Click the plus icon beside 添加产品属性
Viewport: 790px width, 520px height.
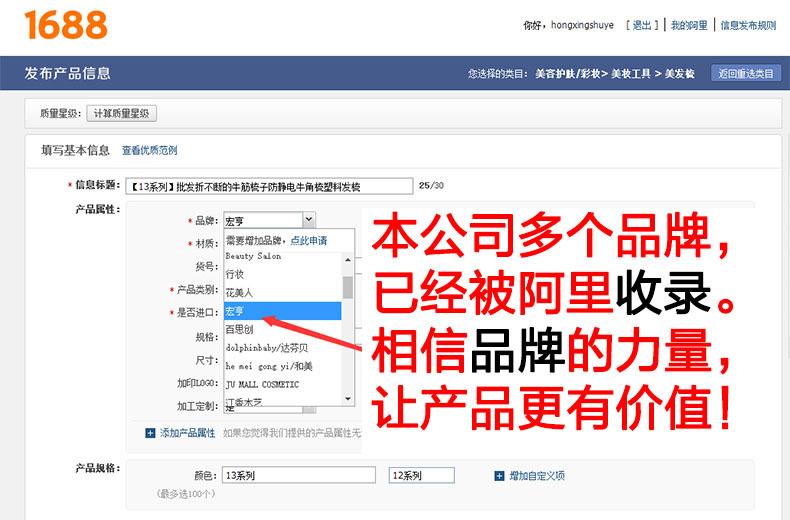(150, 433)
